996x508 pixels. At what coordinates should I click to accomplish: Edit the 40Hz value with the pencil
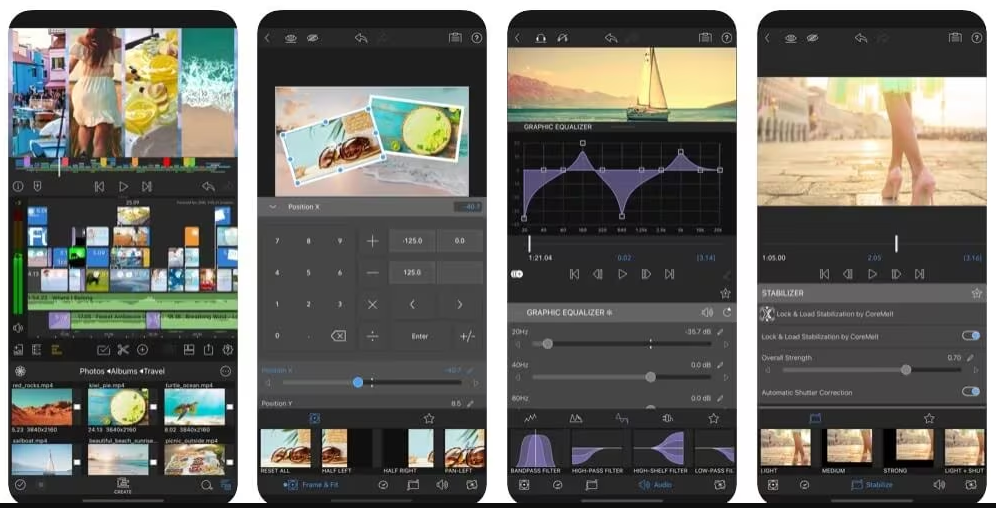(720, 365)
